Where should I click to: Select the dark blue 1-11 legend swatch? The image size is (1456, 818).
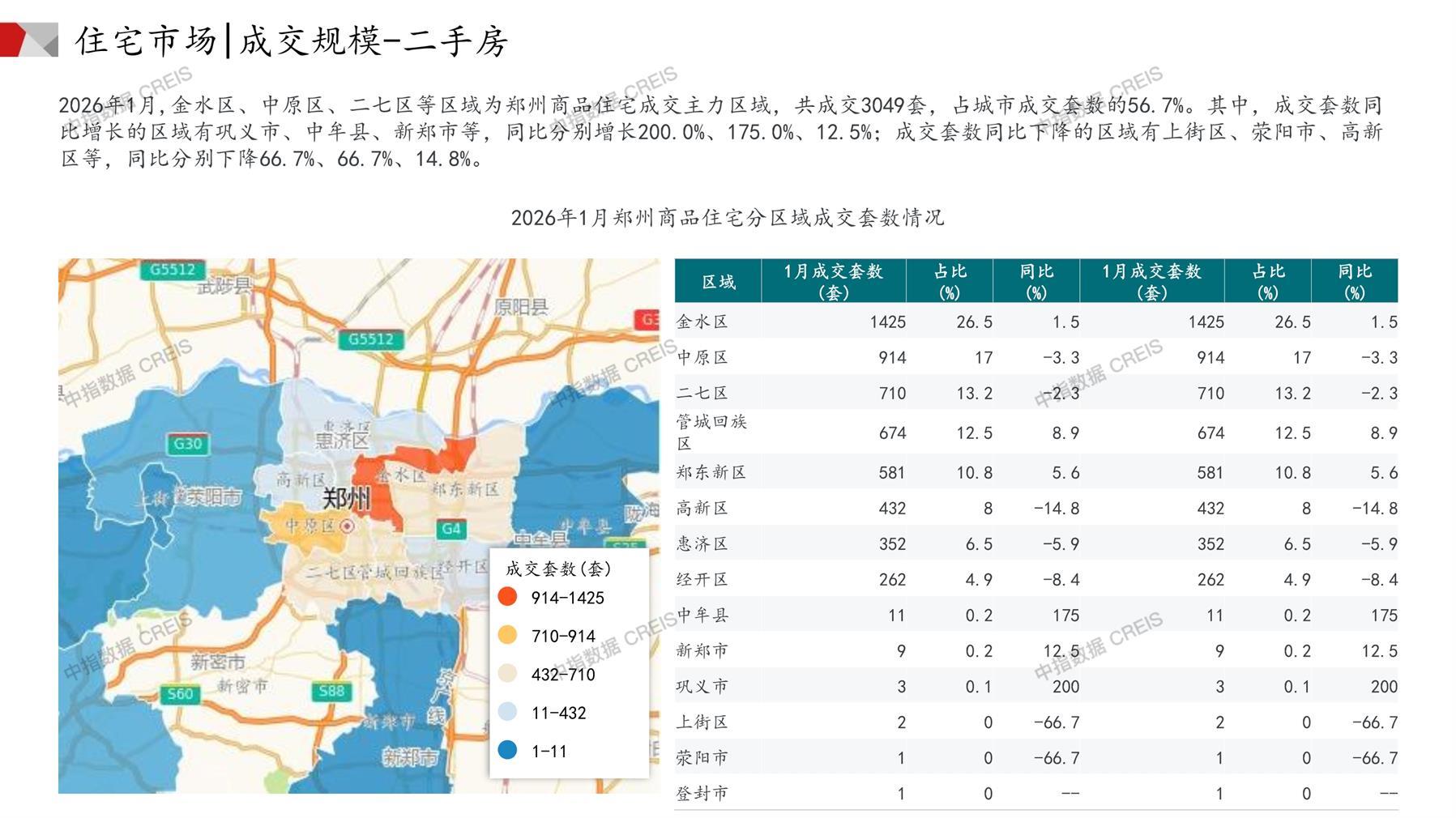[508, 751]
